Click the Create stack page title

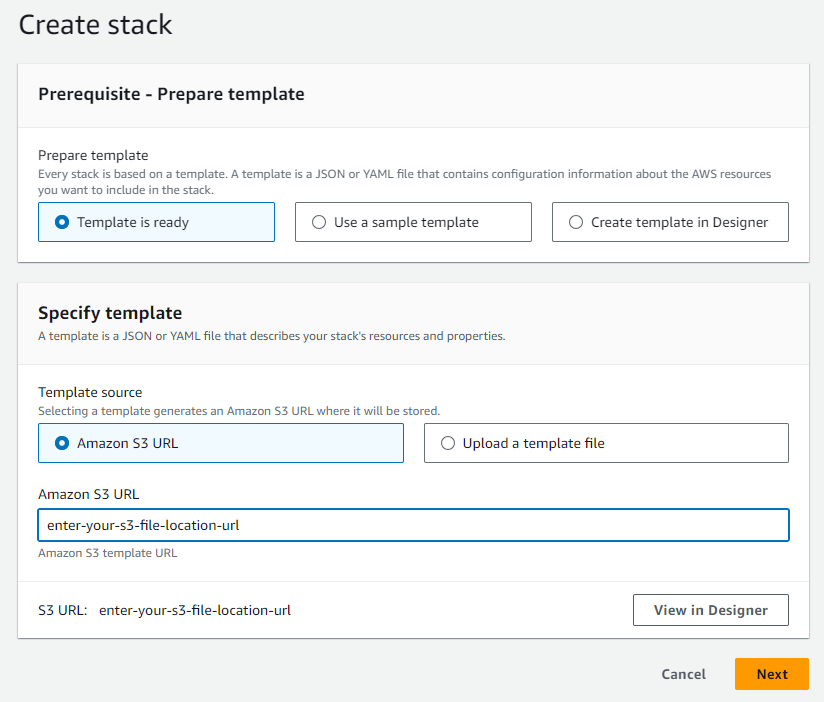coord(96,25)
